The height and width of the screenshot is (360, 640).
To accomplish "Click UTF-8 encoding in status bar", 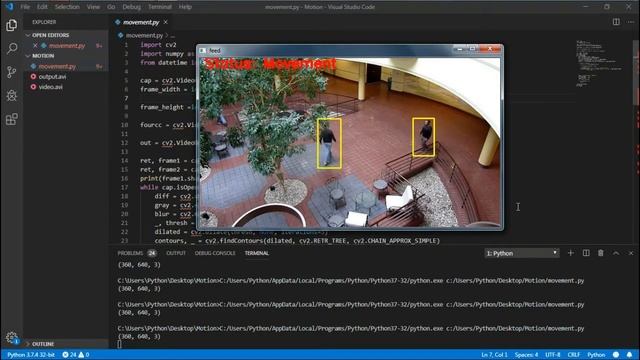I will (x=553, y=355).
